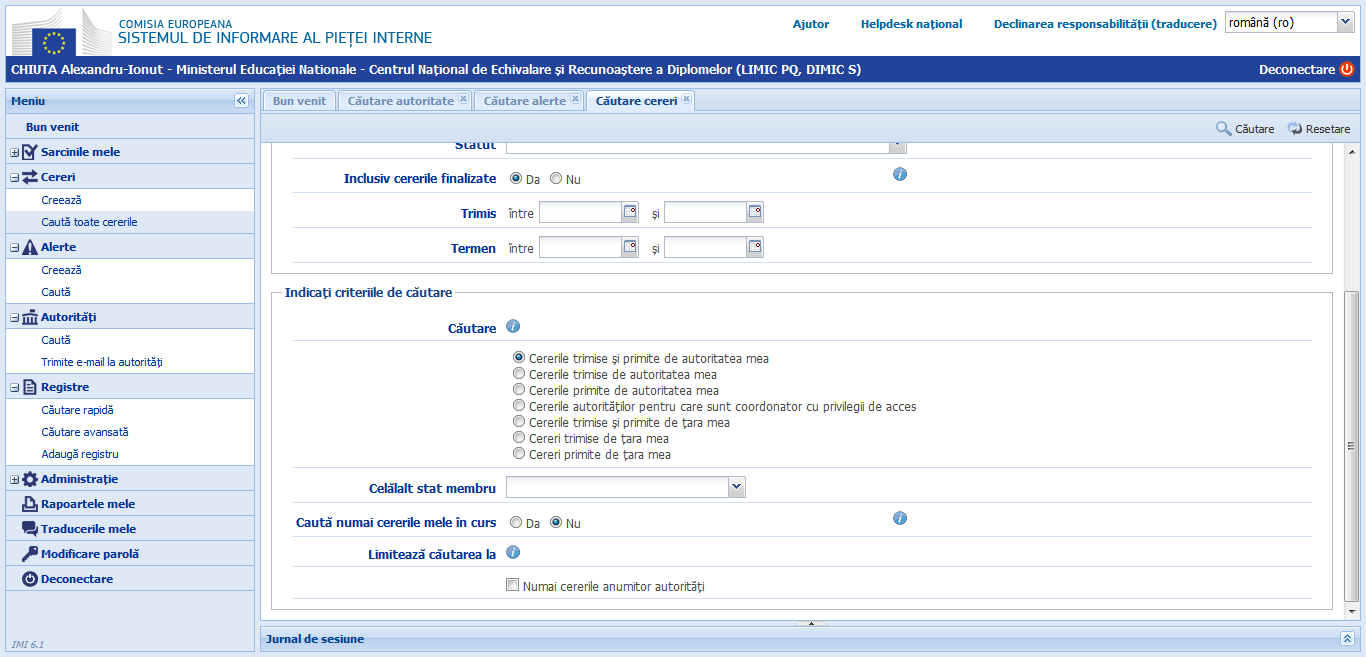Click the Ajutor help link

811,24
